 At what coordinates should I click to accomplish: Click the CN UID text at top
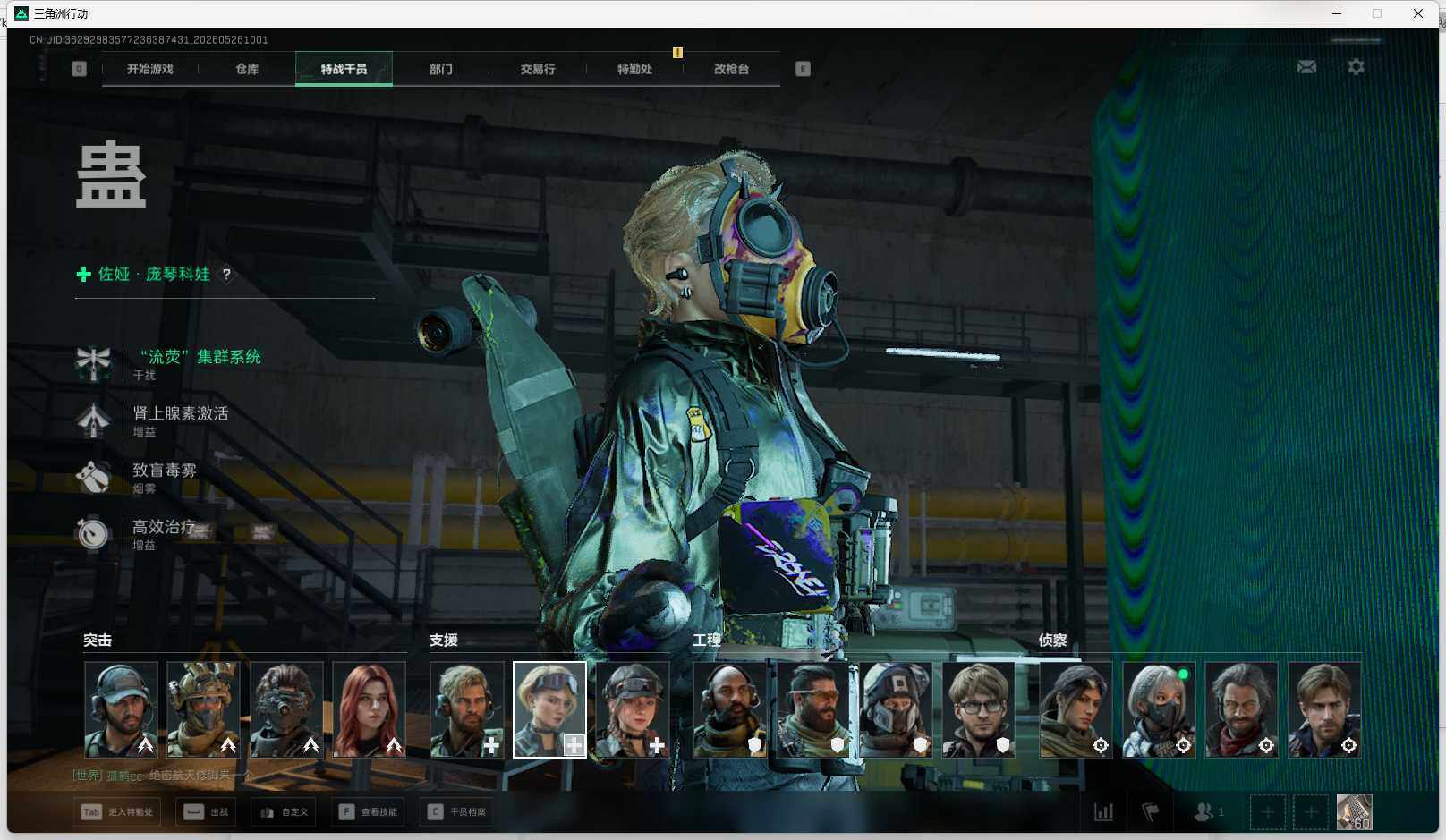[149, 39]
